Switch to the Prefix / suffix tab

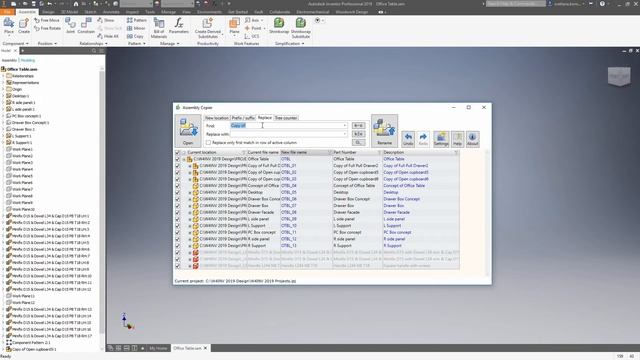[243, 118]
